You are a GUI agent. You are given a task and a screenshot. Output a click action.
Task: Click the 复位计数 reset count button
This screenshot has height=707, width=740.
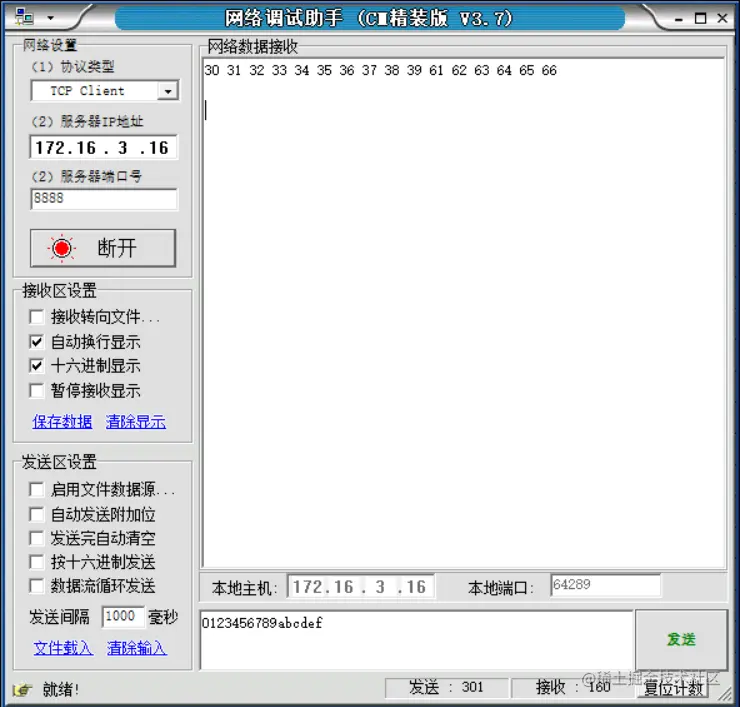[673, 689]
